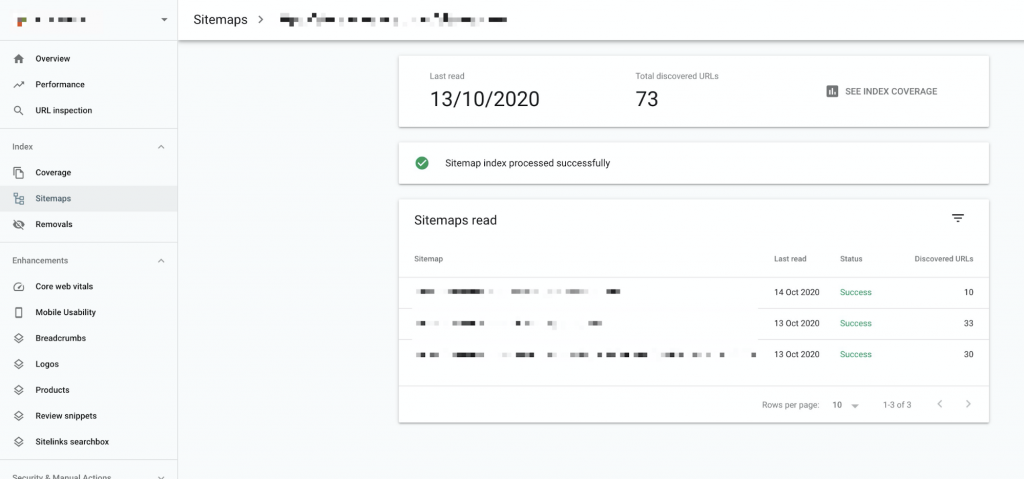Go to next page of sitemaps
1024x479 pixels.
968,405
